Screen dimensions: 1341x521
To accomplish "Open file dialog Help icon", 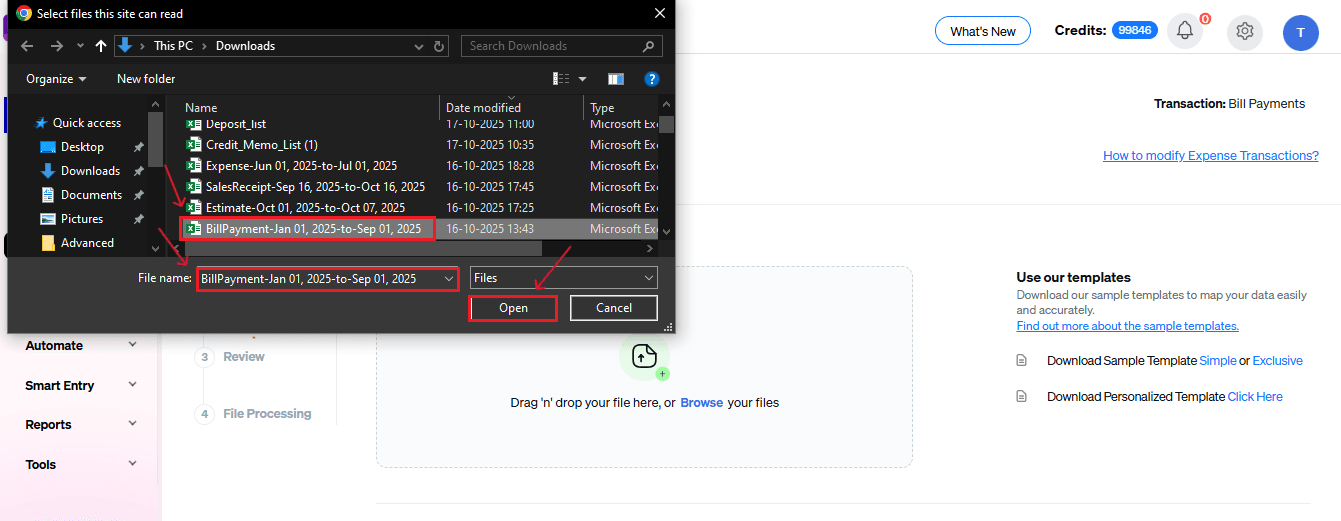I will [x=652, y=79].
